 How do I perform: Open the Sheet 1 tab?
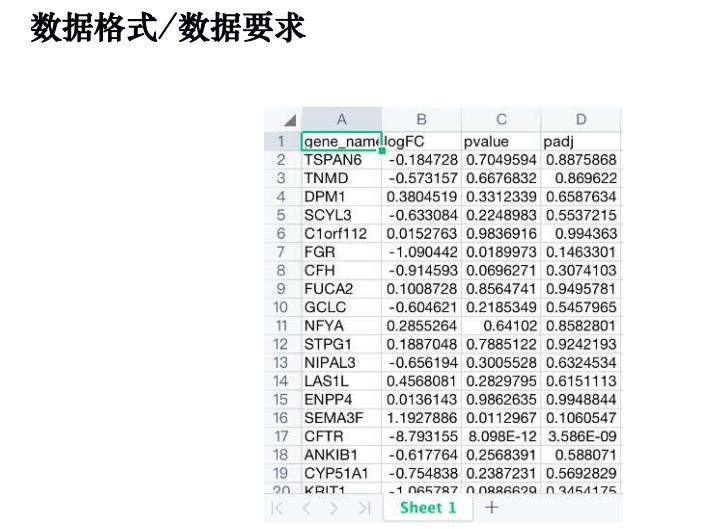(428, 507)
